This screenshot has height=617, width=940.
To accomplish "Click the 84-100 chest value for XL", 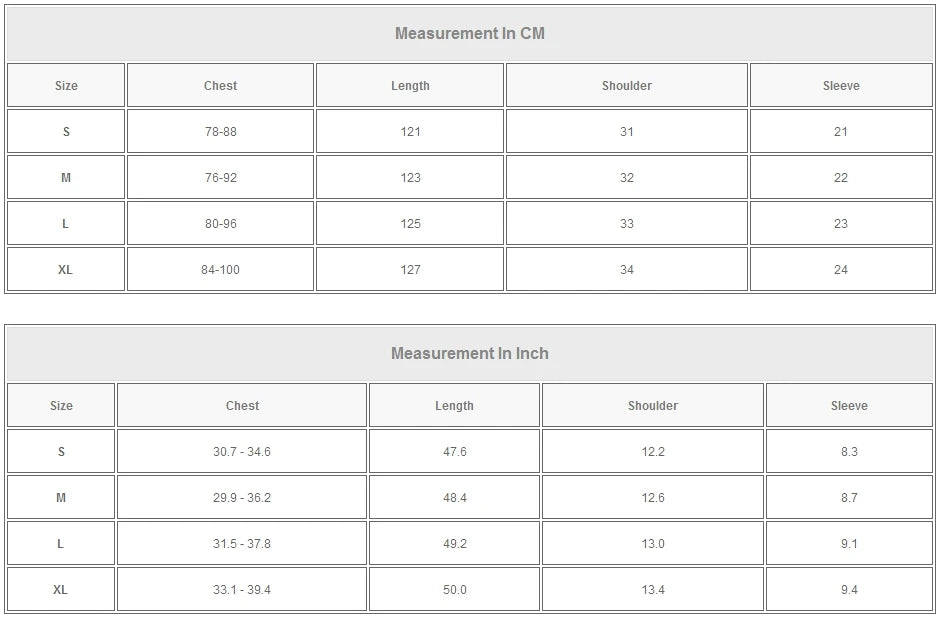I will pyautogui.click(x=220, y=270).
